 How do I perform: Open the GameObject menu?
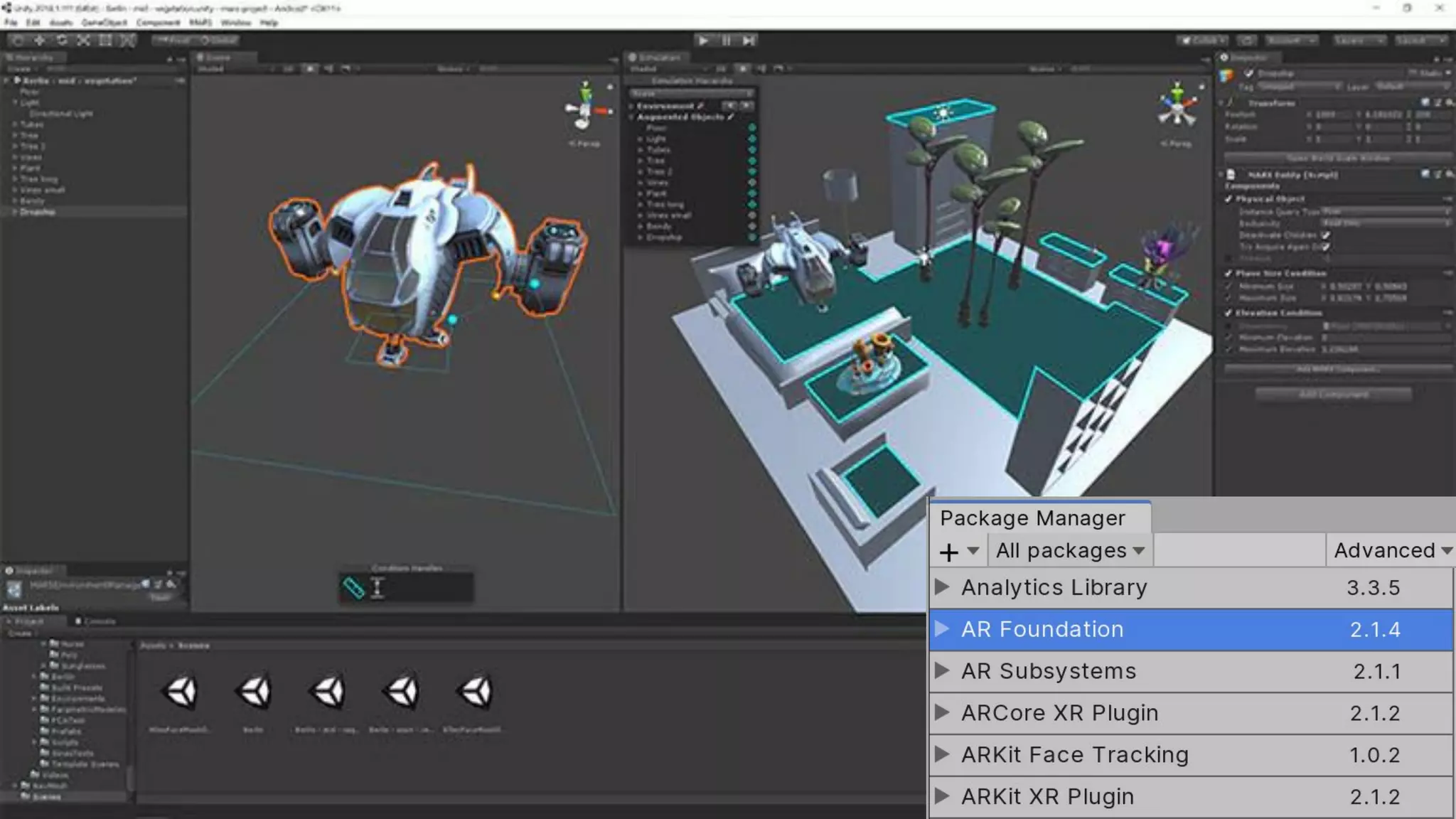click(104, 23)
